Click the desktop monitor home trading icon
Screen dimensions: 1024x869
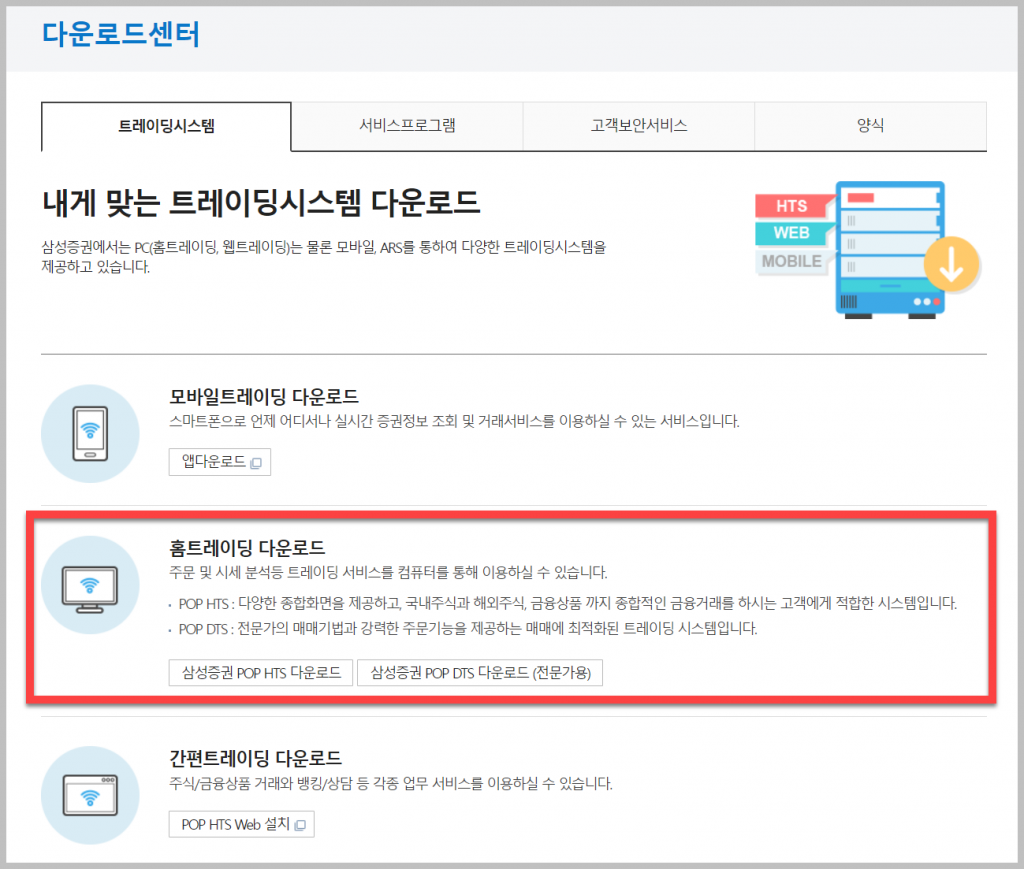(90, 585)
